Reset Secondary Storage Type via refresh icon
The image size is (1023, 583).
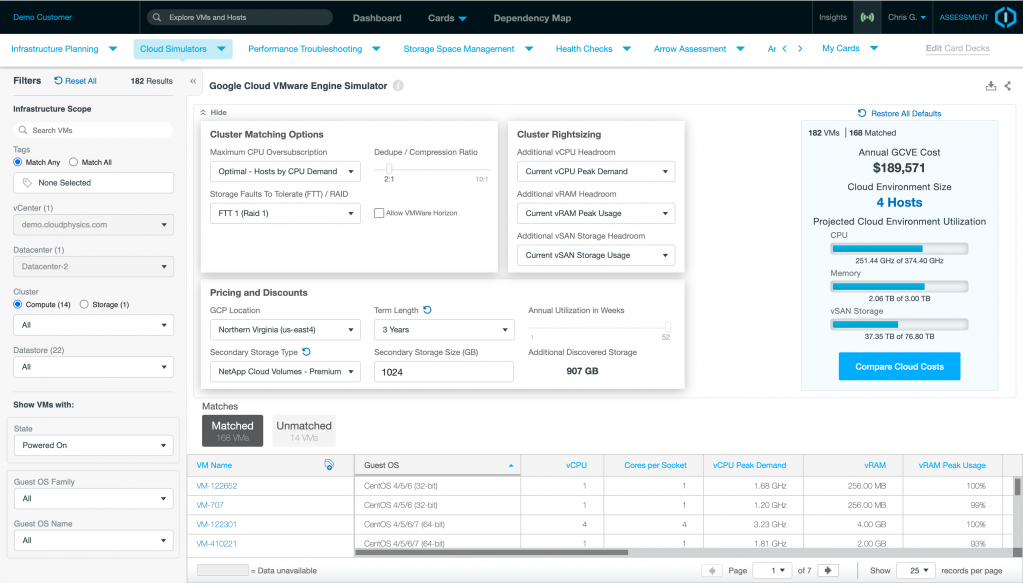click(x=306, y=352)
